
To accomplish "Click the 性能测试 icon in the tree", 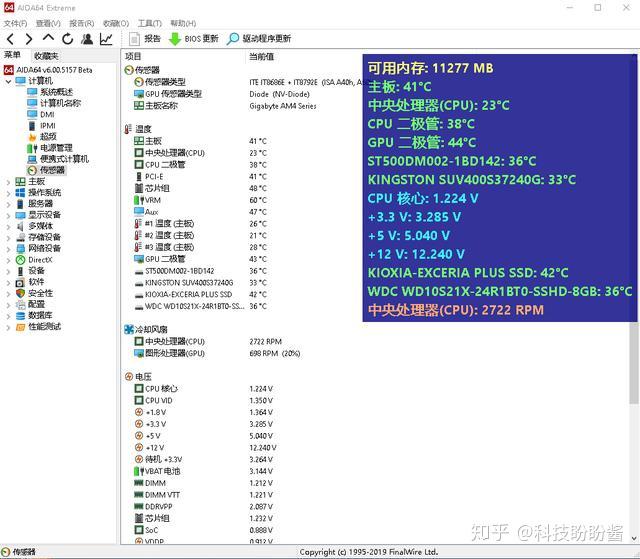I will tap(20, 327).
